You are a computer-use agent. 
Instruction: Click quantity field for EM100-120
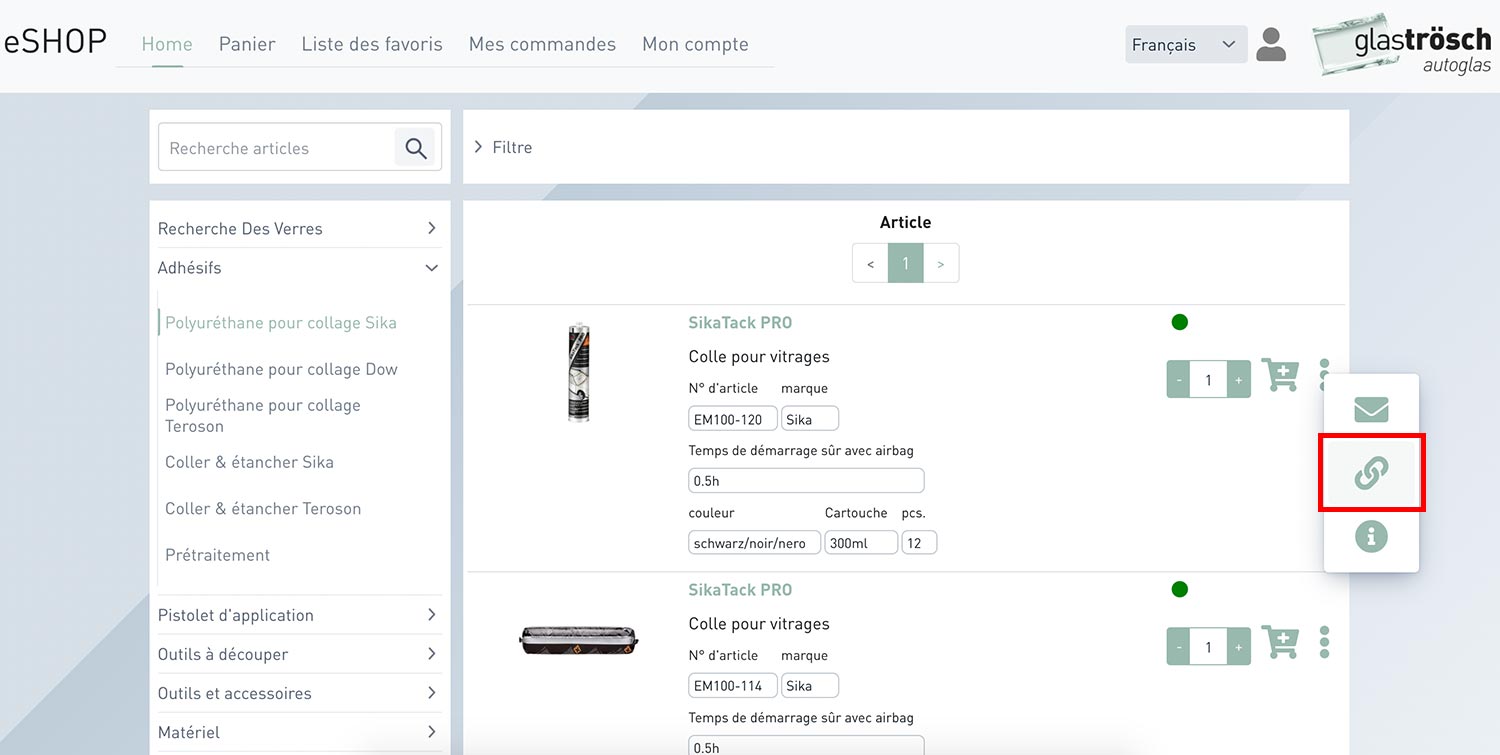(1209, 380)
